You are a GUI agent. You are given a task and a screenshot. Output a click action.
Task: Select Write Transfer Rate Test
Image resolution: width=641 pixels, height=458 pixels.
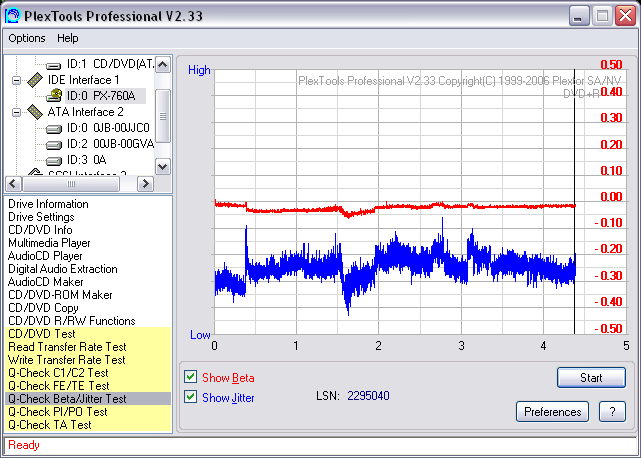pyautogui.click(x=88, y=360)
